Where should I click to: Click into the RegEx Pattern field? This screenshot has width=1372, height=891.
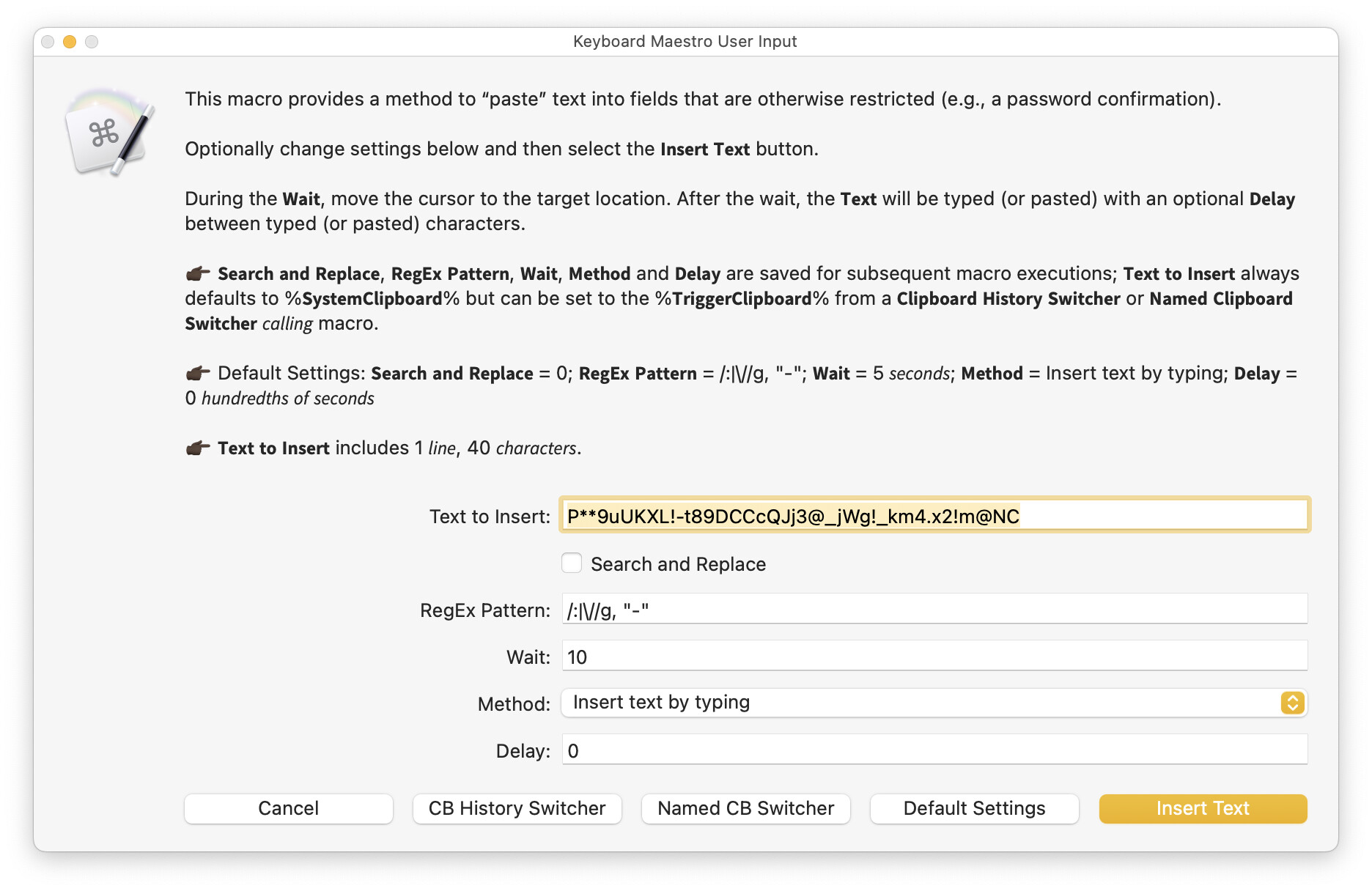pos(934,609)
